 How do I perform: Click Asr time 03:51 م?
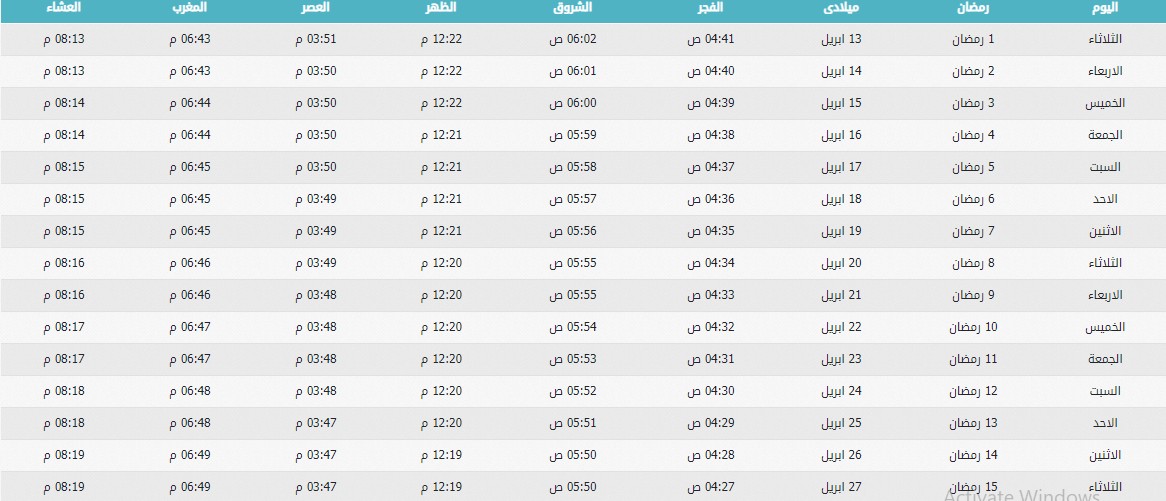click(316, 39)
